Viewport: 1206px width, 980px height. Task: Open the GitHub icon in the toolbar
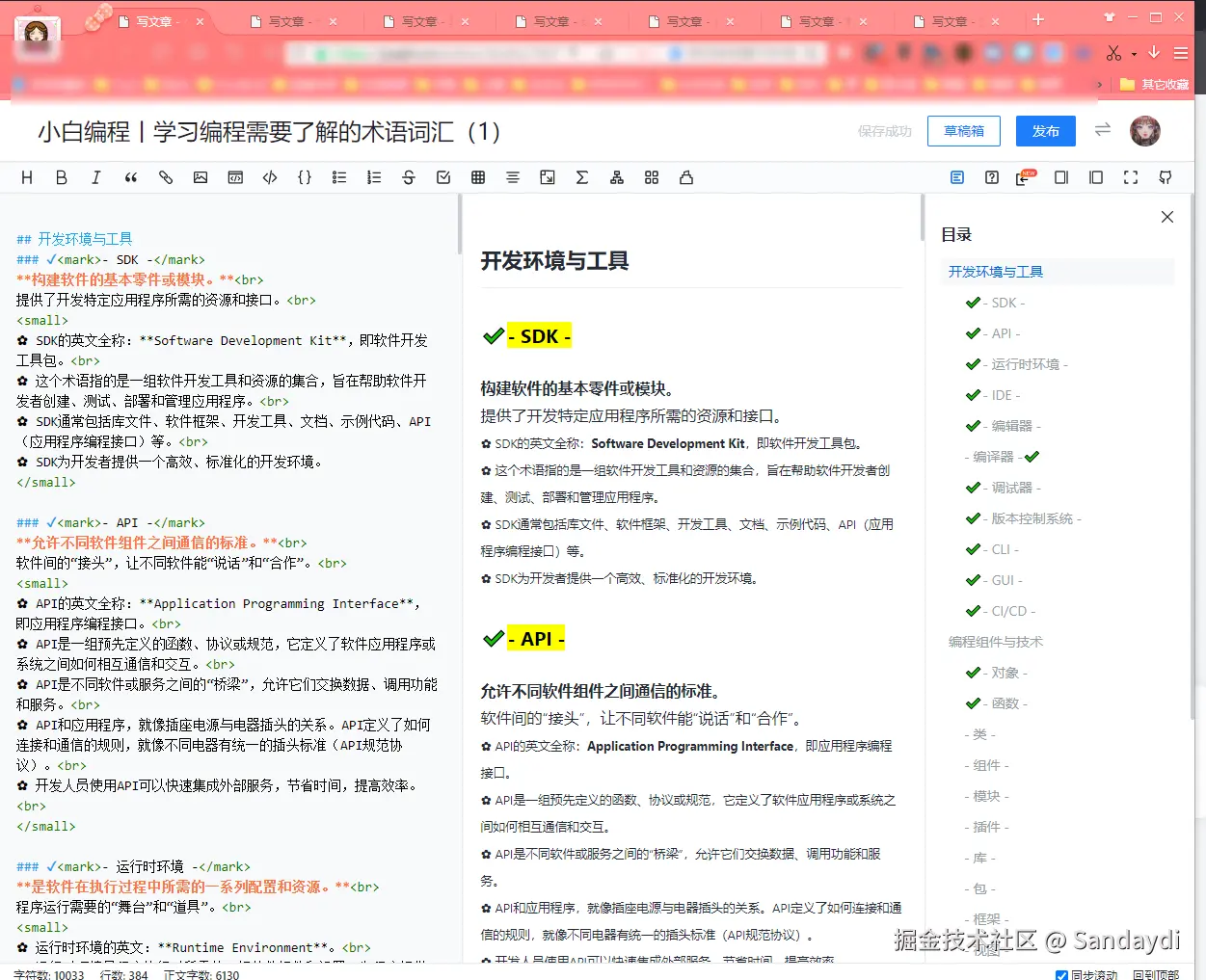pyautogui.click(x=1165, y=177)
